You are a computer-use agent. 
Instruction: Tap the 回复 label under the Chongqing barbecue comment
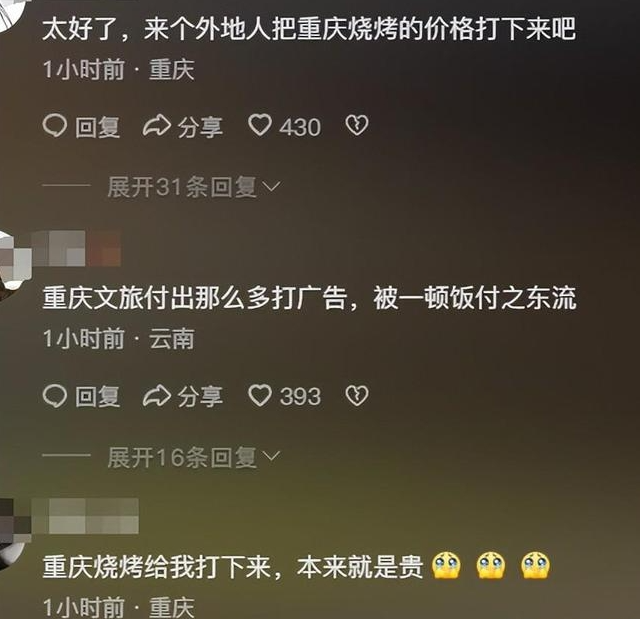point(97,126)
